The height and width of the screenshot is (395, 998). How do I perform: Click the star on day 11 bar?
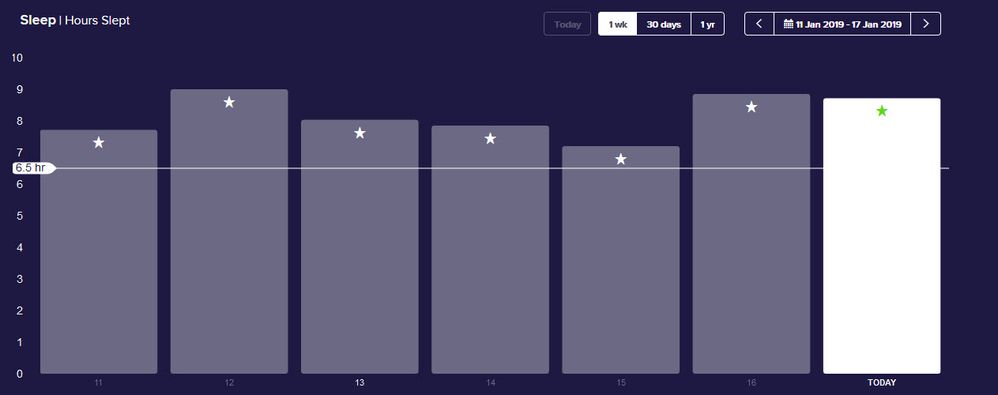click(x=99, y=142)
